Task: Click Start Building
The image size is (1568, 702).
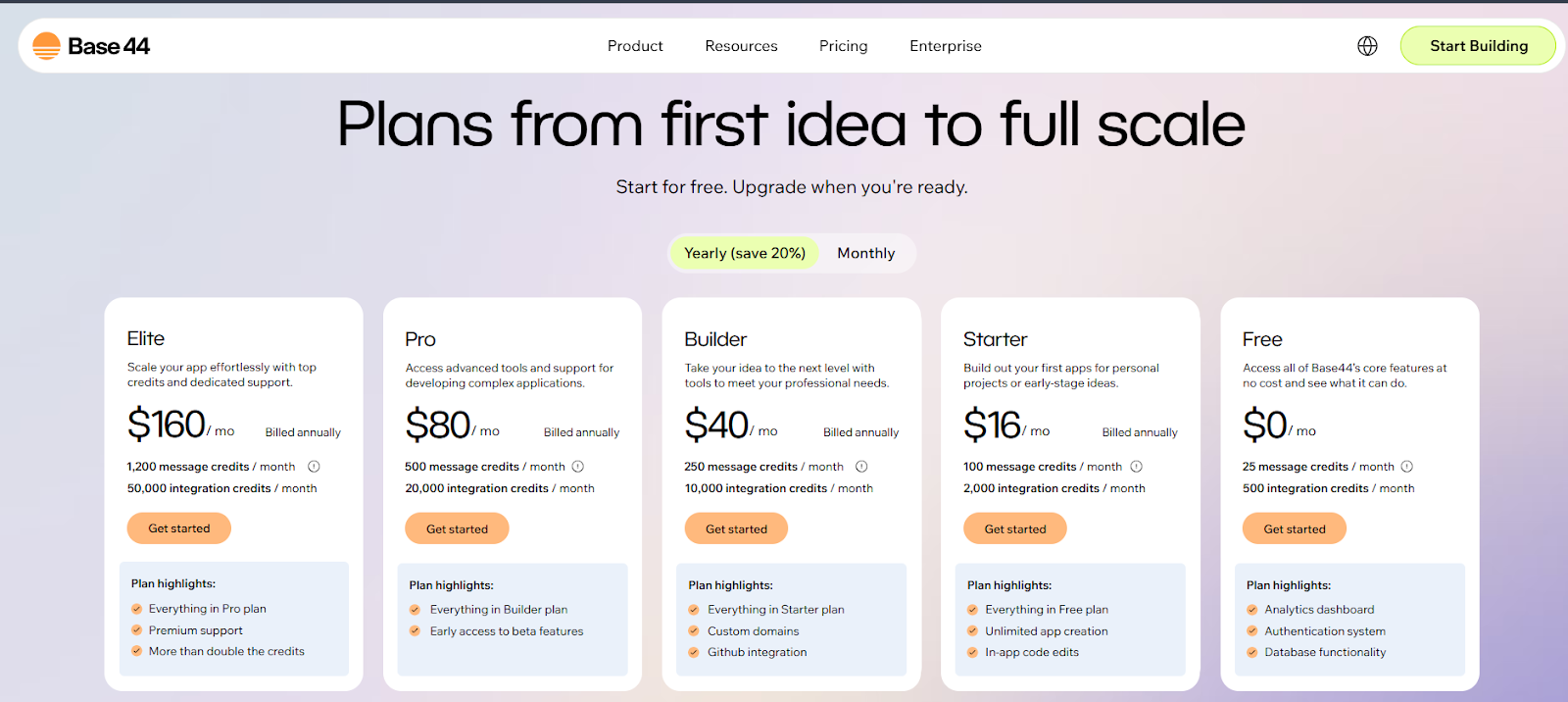Action: pos(1478,45)
